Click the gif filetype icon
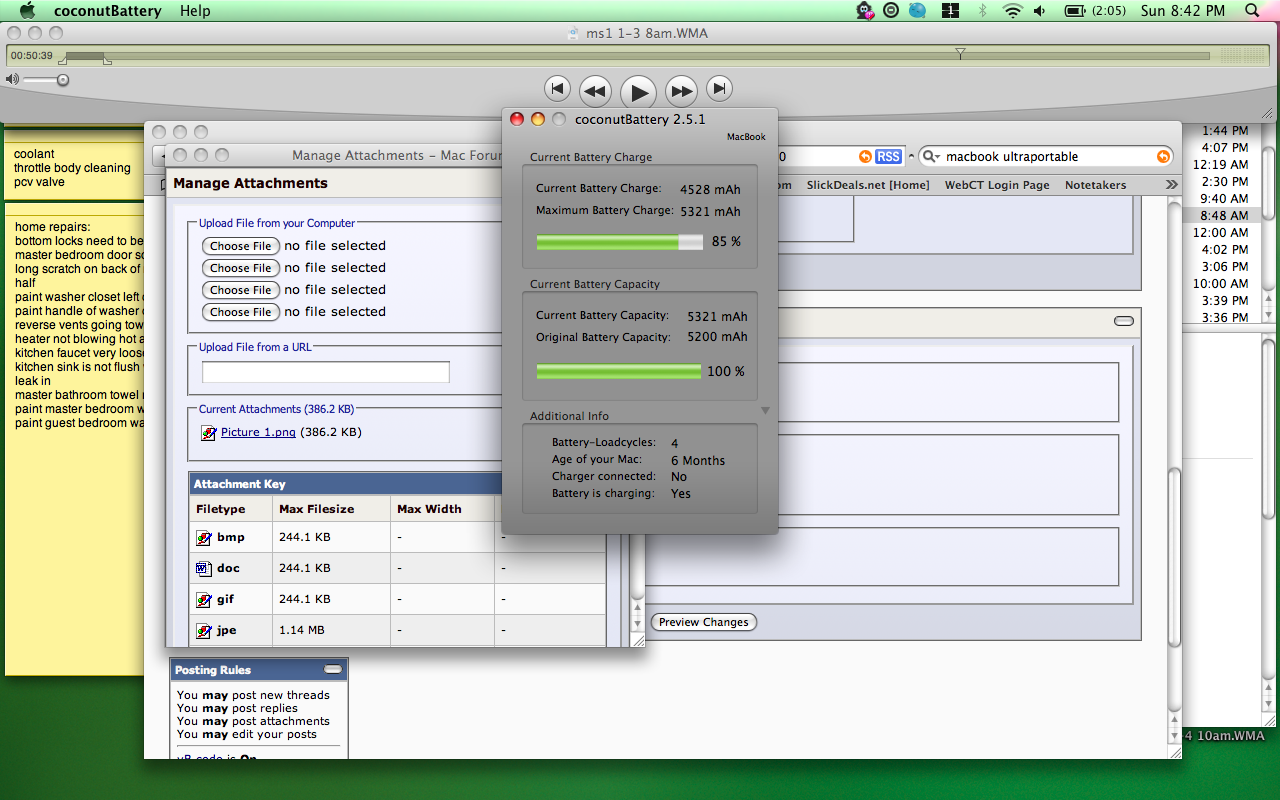This screenshot has height=800, width=1280. click(x=203, y=599)
